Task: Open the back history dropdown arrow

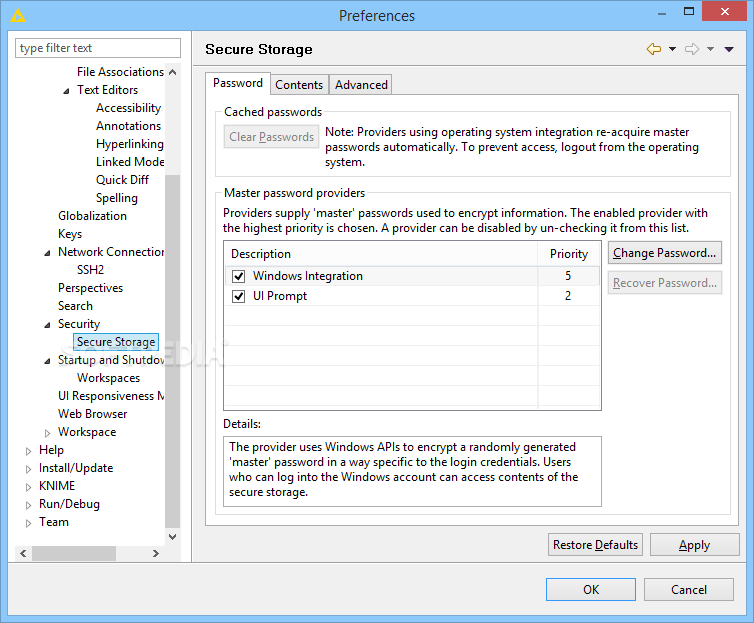Action: pos(672,49)
